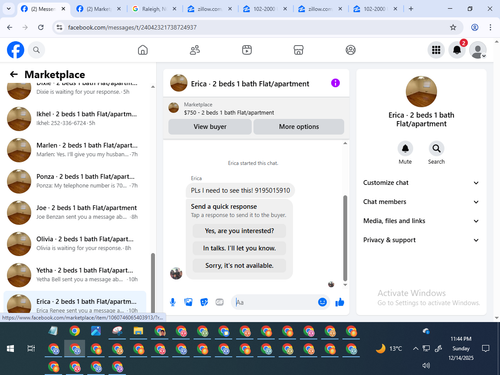Open the Windows Start menu
The width and height of the screenshot is (500, 375).
pyautogui.click(x=10, y=349)
